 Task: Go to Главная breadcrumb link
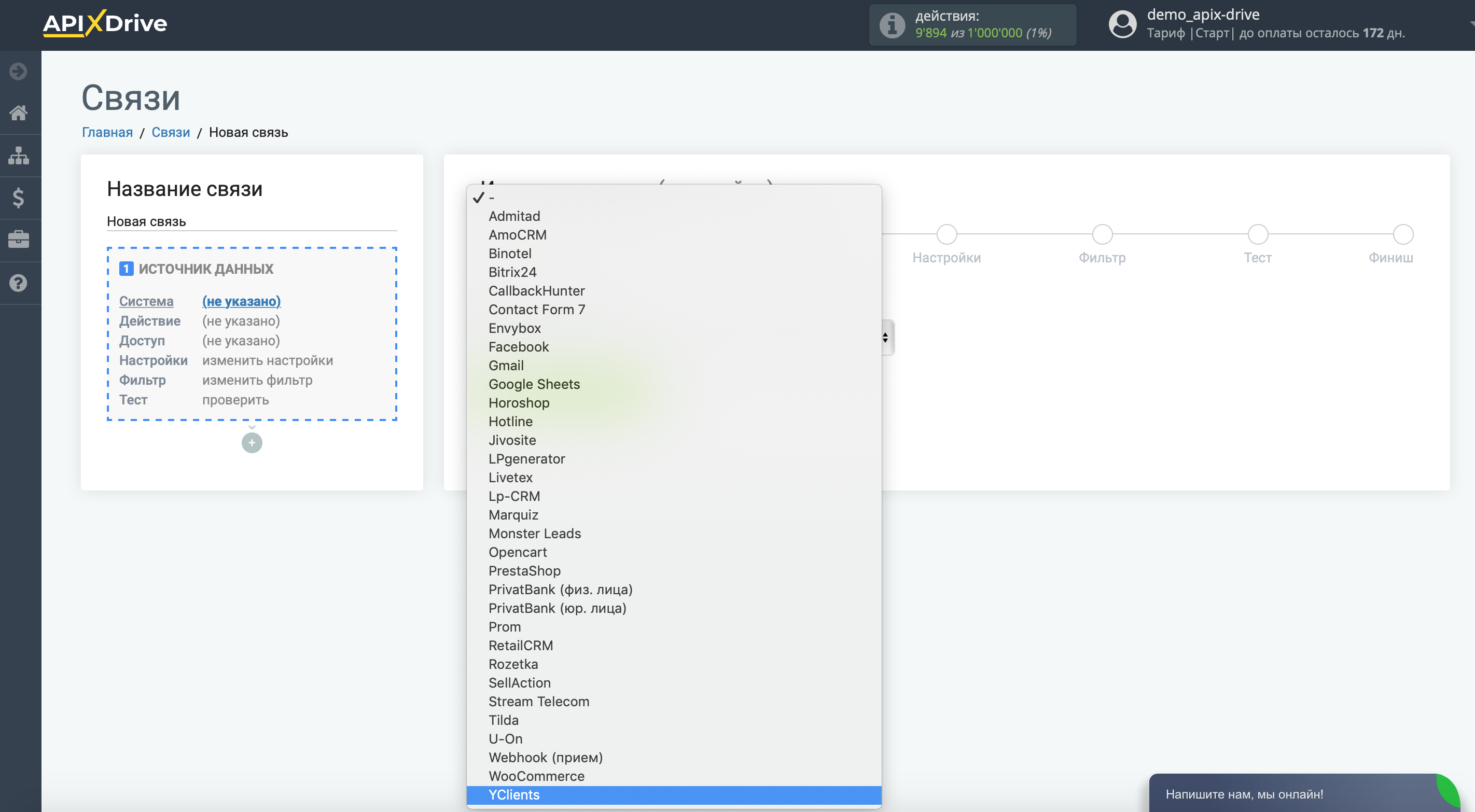pos(107,132)
